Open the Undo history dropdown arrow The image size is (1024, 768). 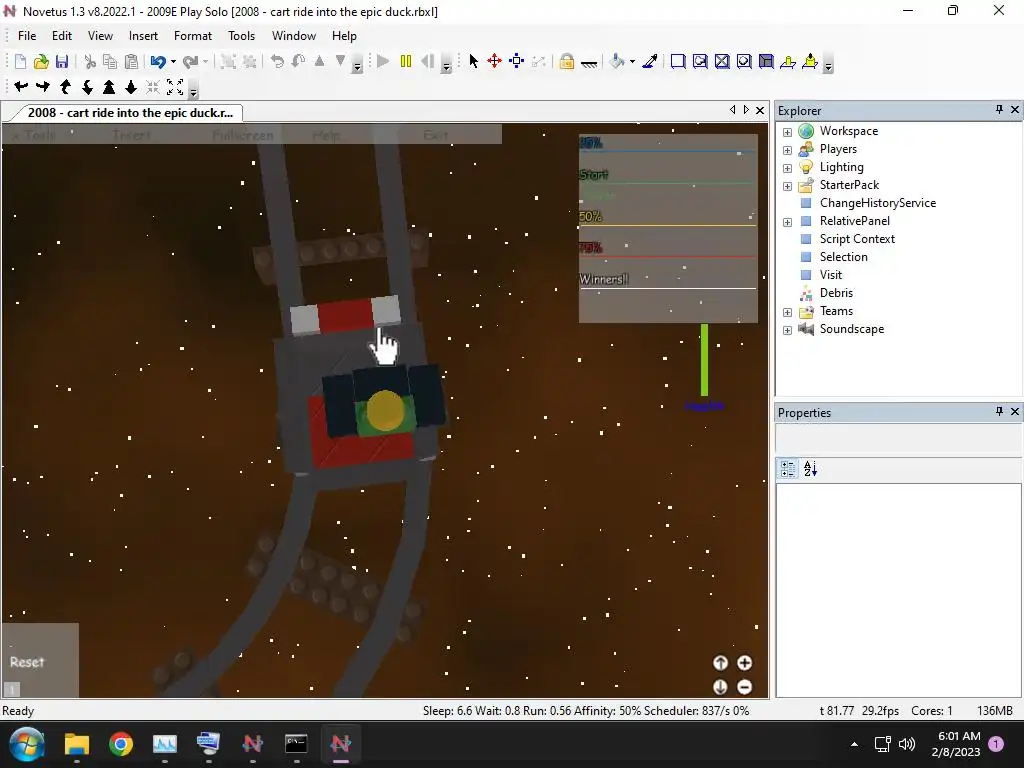click(x=173, y=61)
